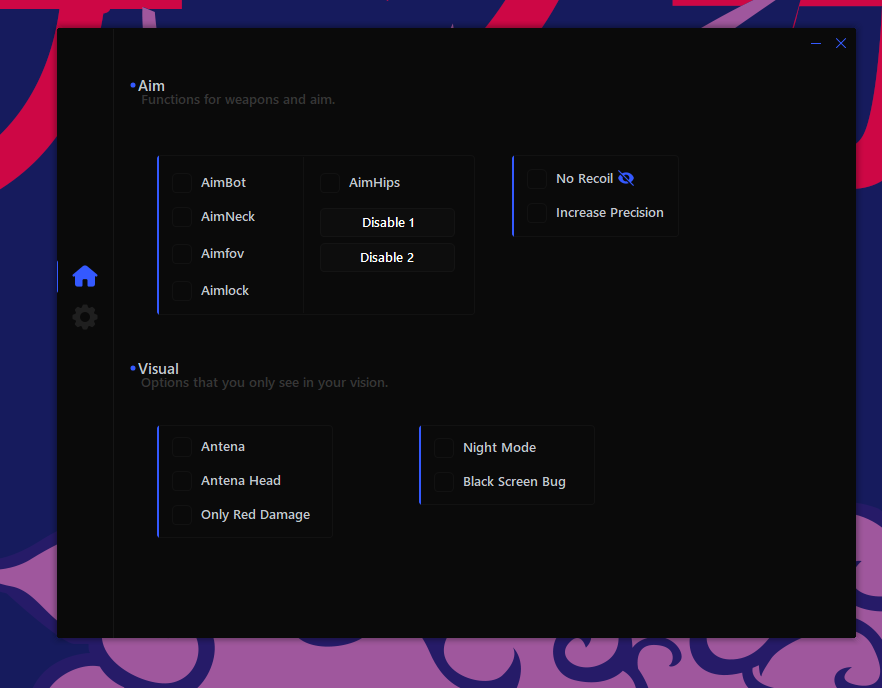The height and width of the screenshot is (688, 882).
Task: Minimize the application window
Action: tap(815, 43)
